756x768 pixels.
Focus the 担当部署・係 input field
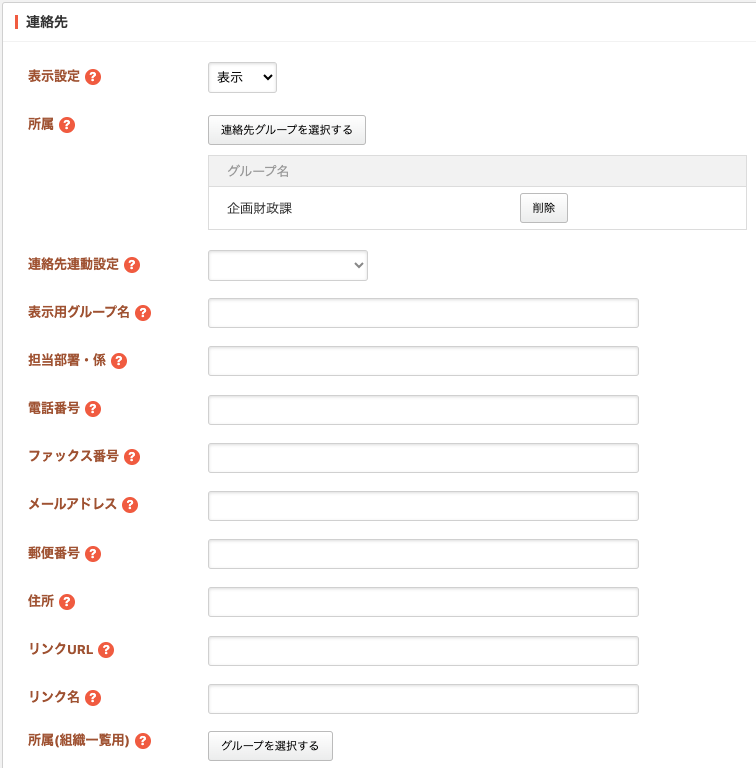424,361
